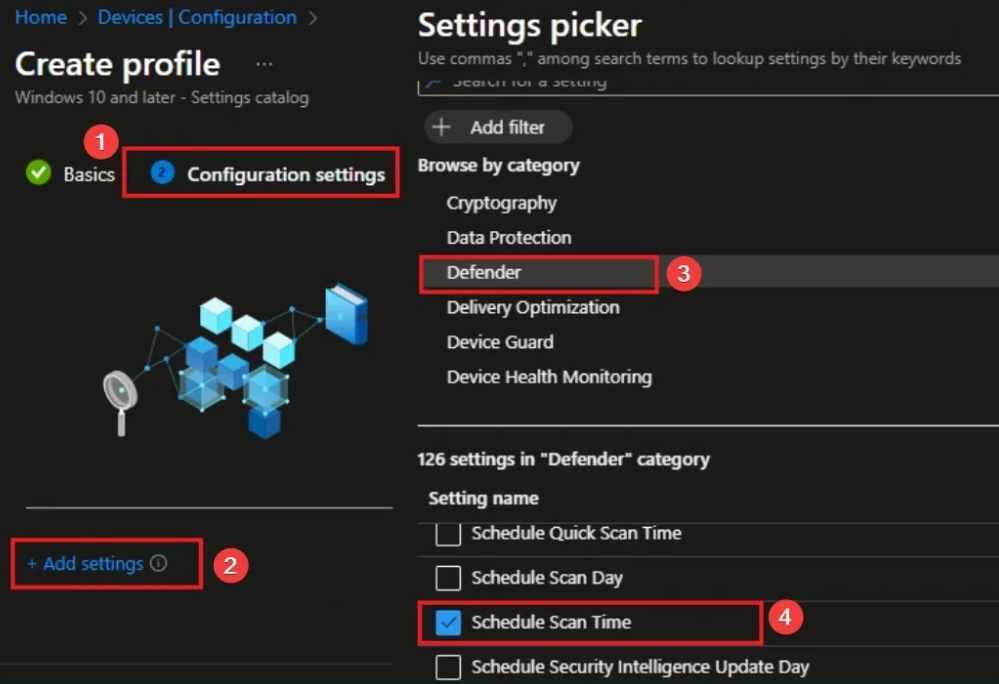Click the info icon beside Add settings
The width and height of the screenshot is (999, 684).
[x=158, y=563]
